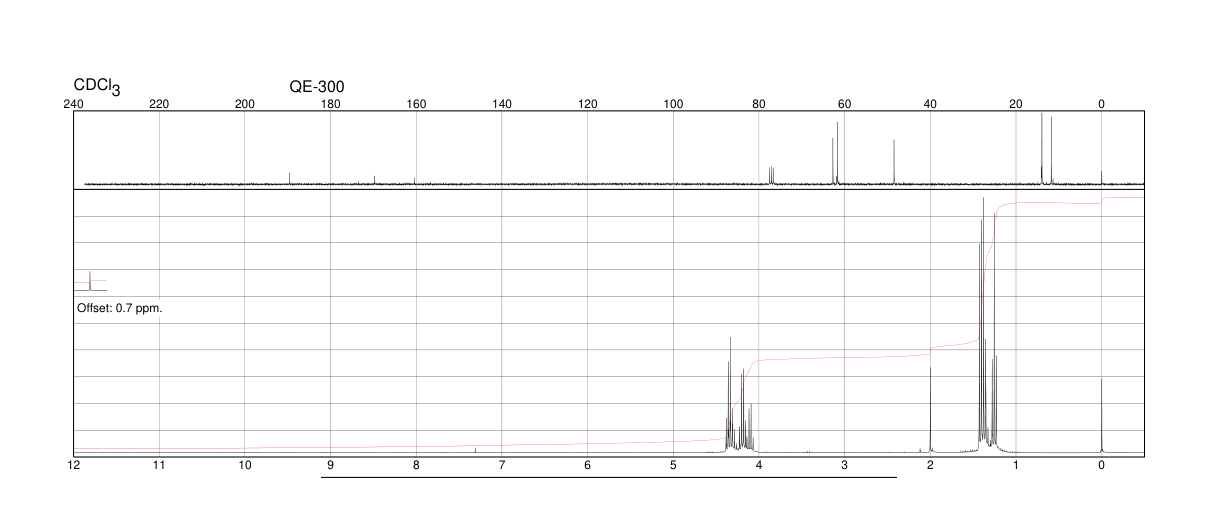Viewport: 1224px width, 528px height.
Task: Select the 5 ppm proton axis label
Action: click(673, 466)
